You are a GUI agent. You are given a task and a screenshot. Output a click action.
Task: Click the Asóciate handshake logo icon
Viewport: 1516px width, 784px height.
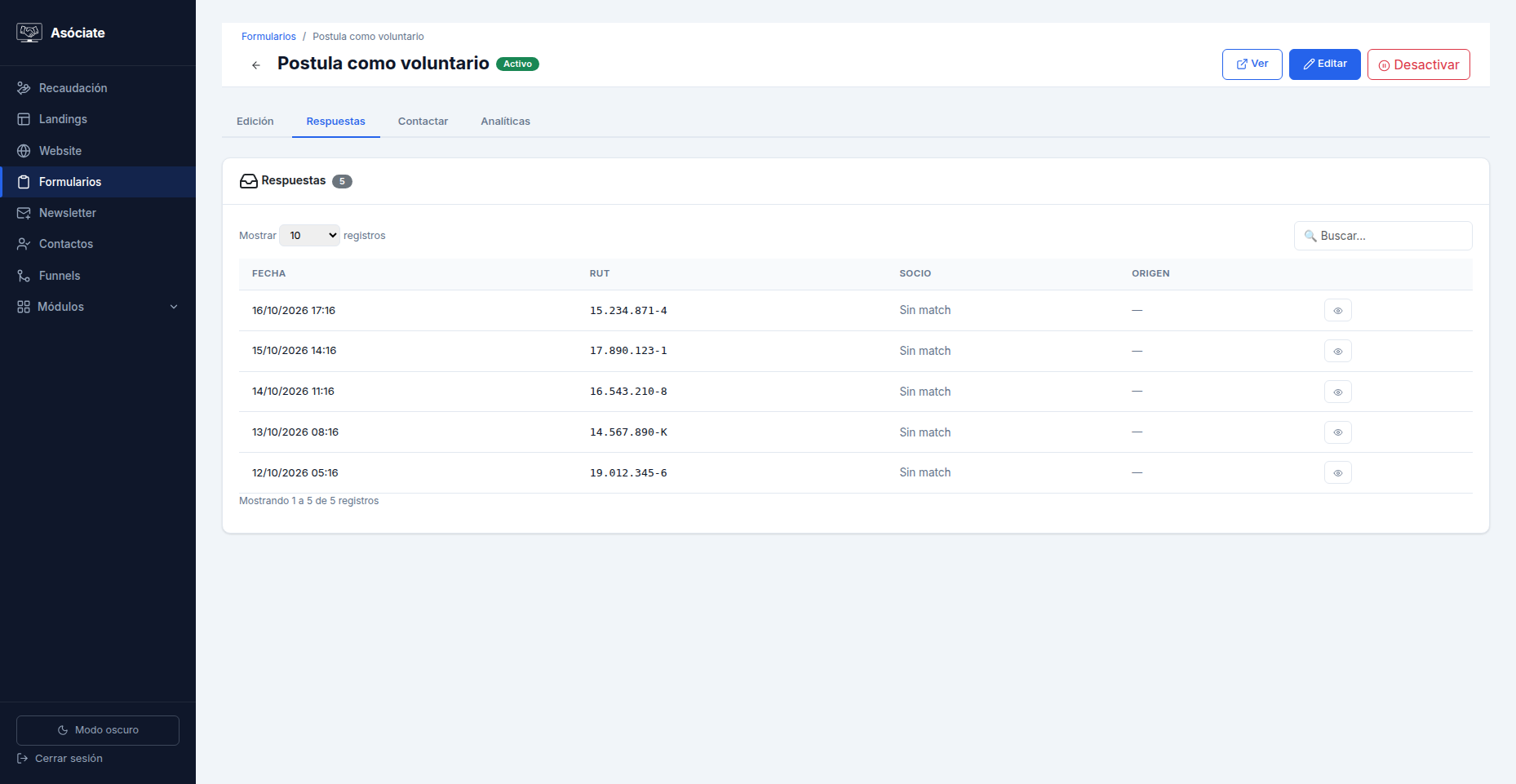[x=29, y=33]
